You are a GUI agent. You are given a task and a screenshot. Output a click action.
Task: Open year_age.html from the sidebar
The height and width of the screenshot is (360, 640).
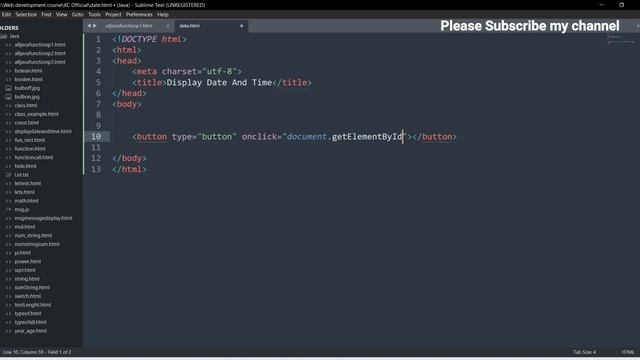(31, 331)
